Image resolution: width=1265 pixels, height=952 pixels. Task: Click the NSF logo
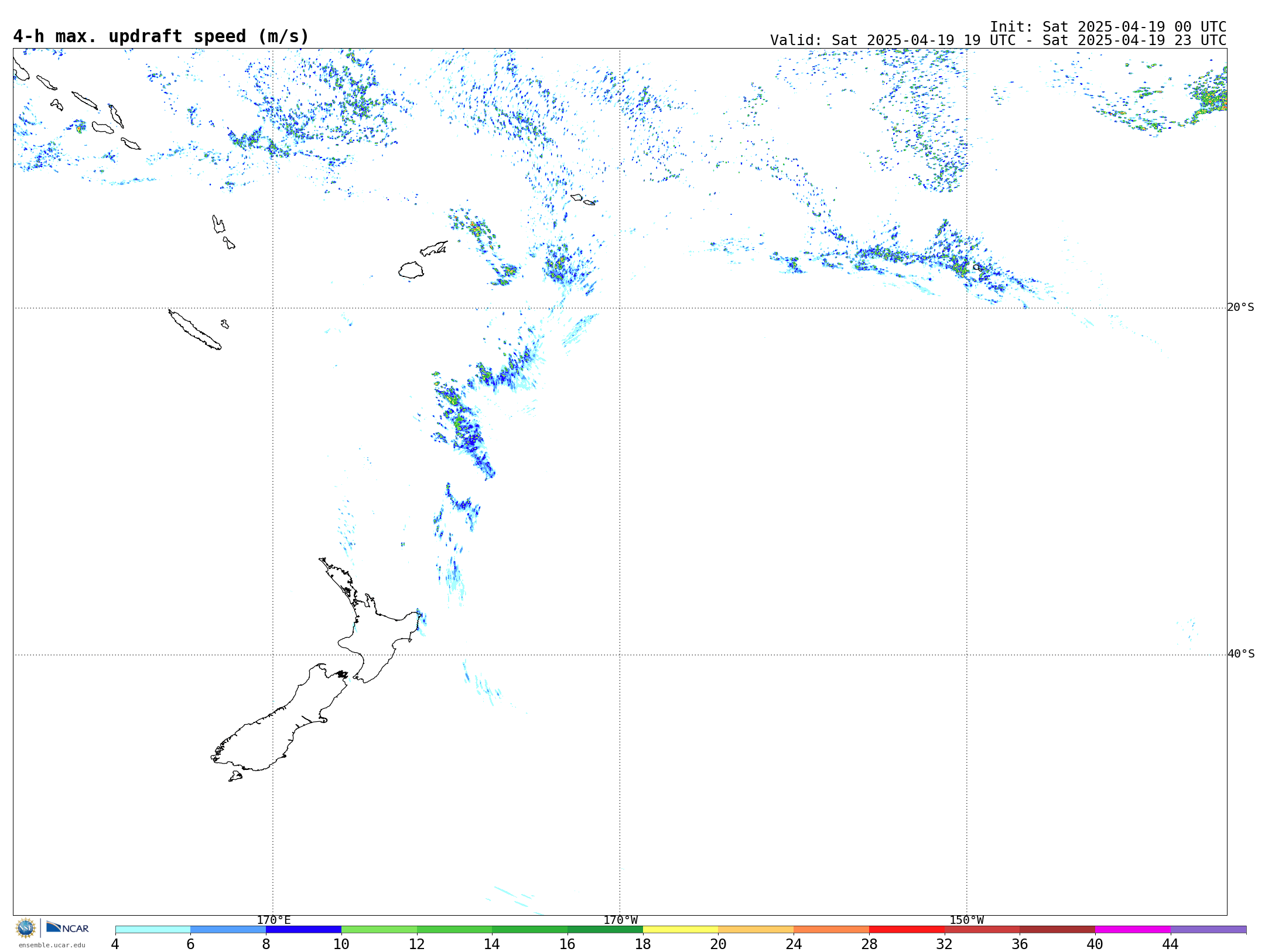coord(26,928)
